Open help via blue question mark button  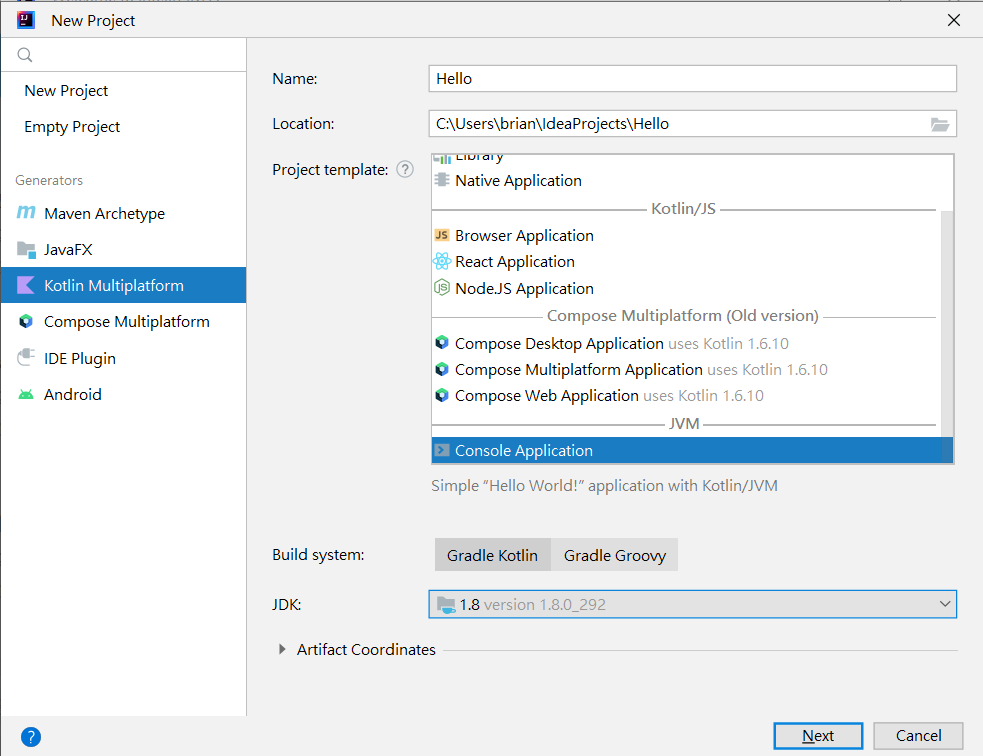pyautogui.click(x=31, y=737)
